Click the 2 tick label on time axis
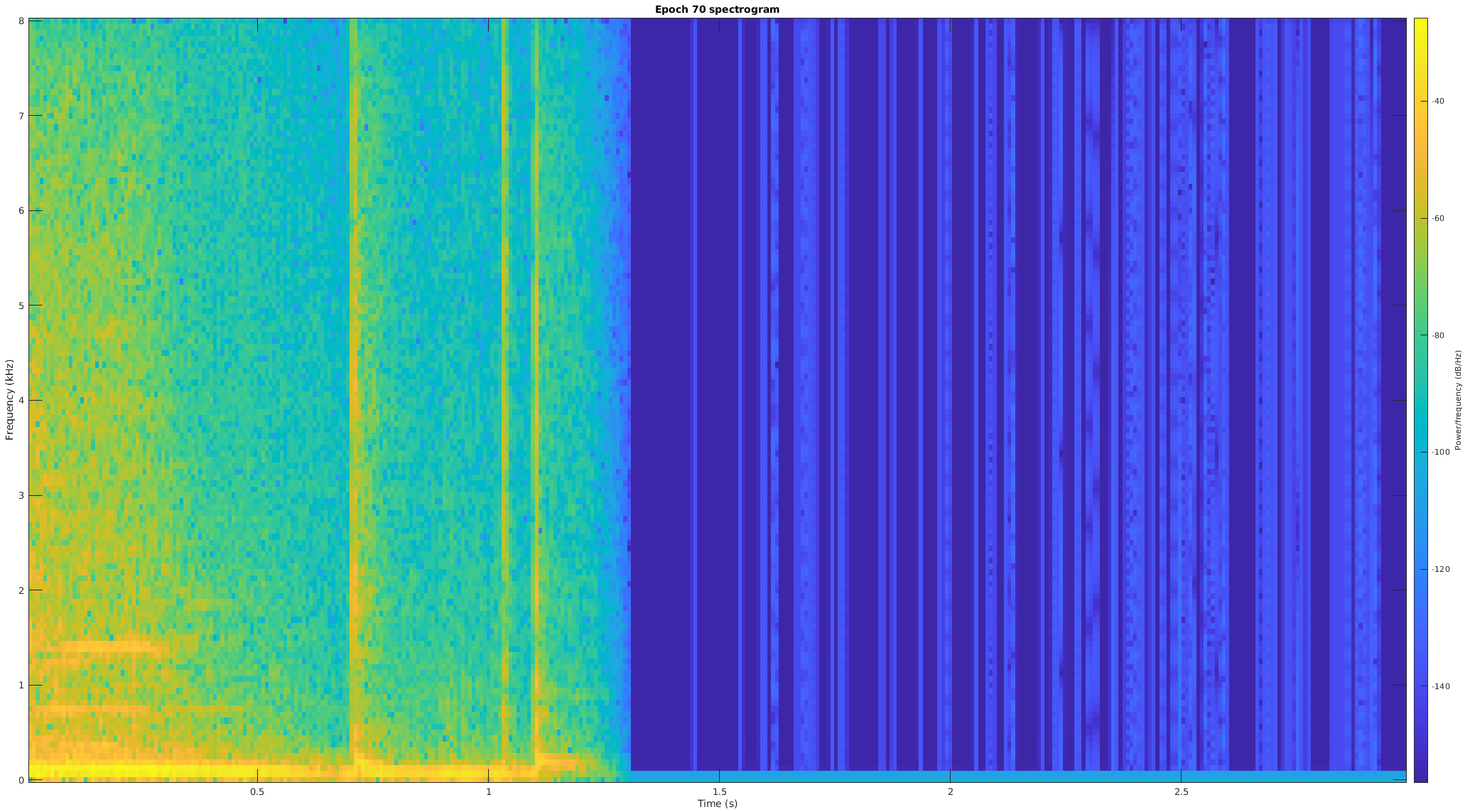 click(950, 791)
